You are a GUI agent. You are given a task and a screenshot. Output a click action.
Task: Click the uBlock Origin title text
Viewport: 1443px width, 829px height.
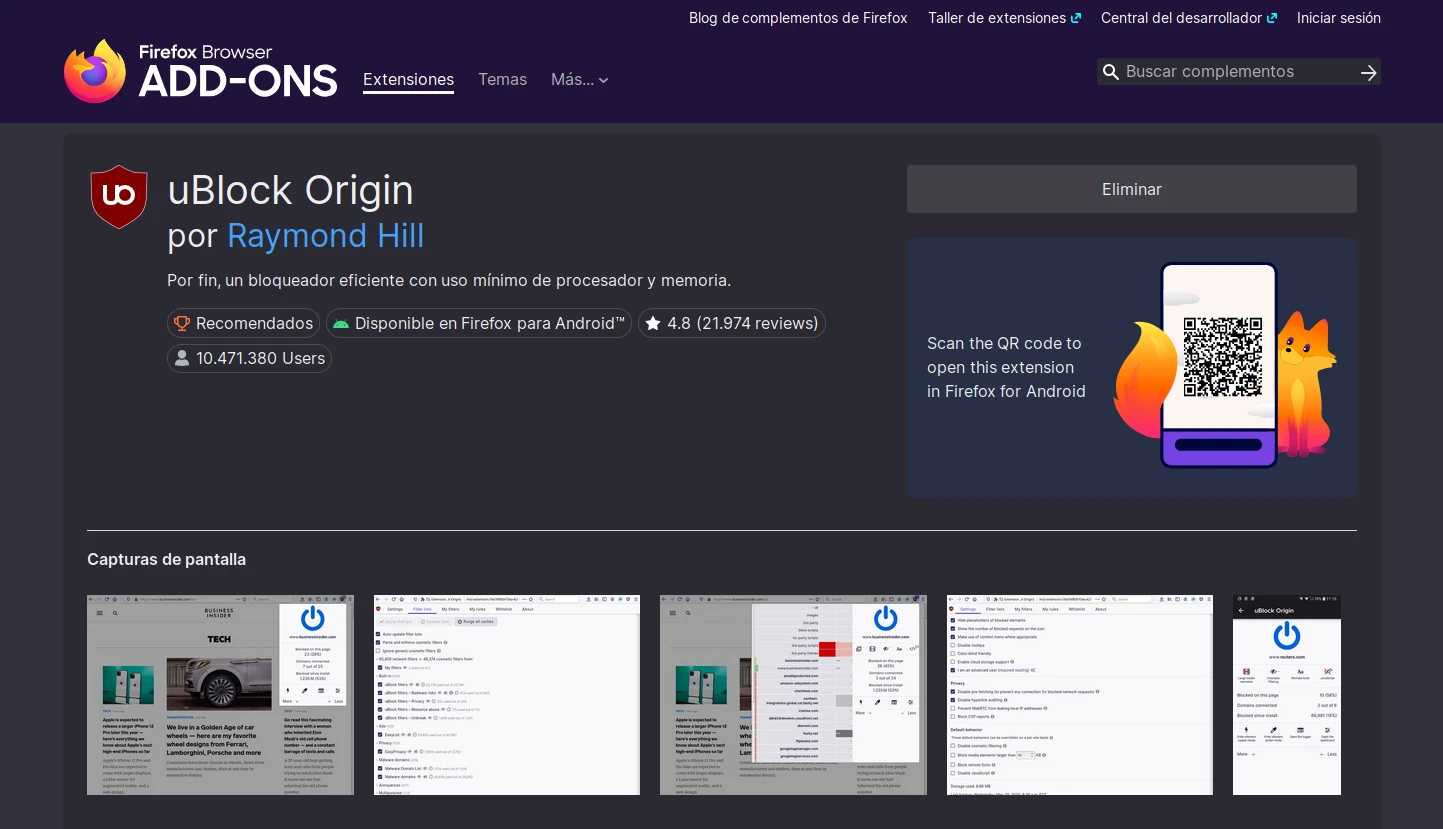tap(290, 190)
